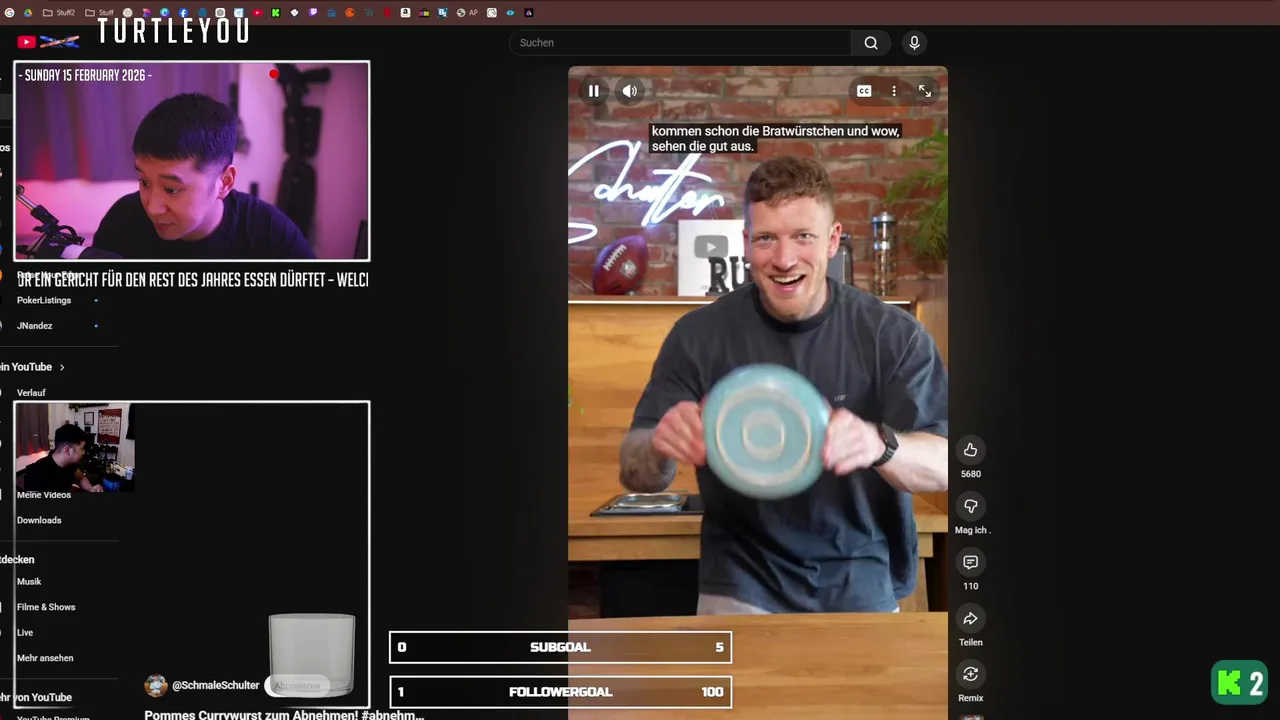This screenshot has height=720, width=1280.
Task: Share the Short via Teilen arrow icon
Action: pyautogui.click(x=970, y=618)
